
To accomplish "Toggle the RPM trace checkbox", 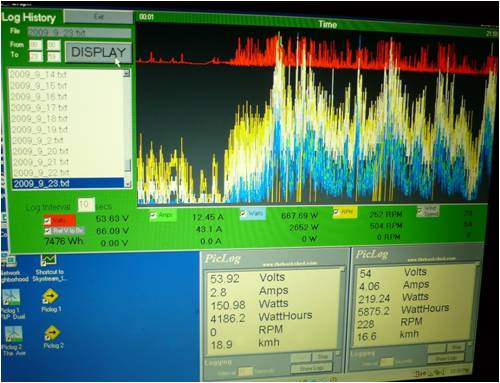I will (336, 212).
